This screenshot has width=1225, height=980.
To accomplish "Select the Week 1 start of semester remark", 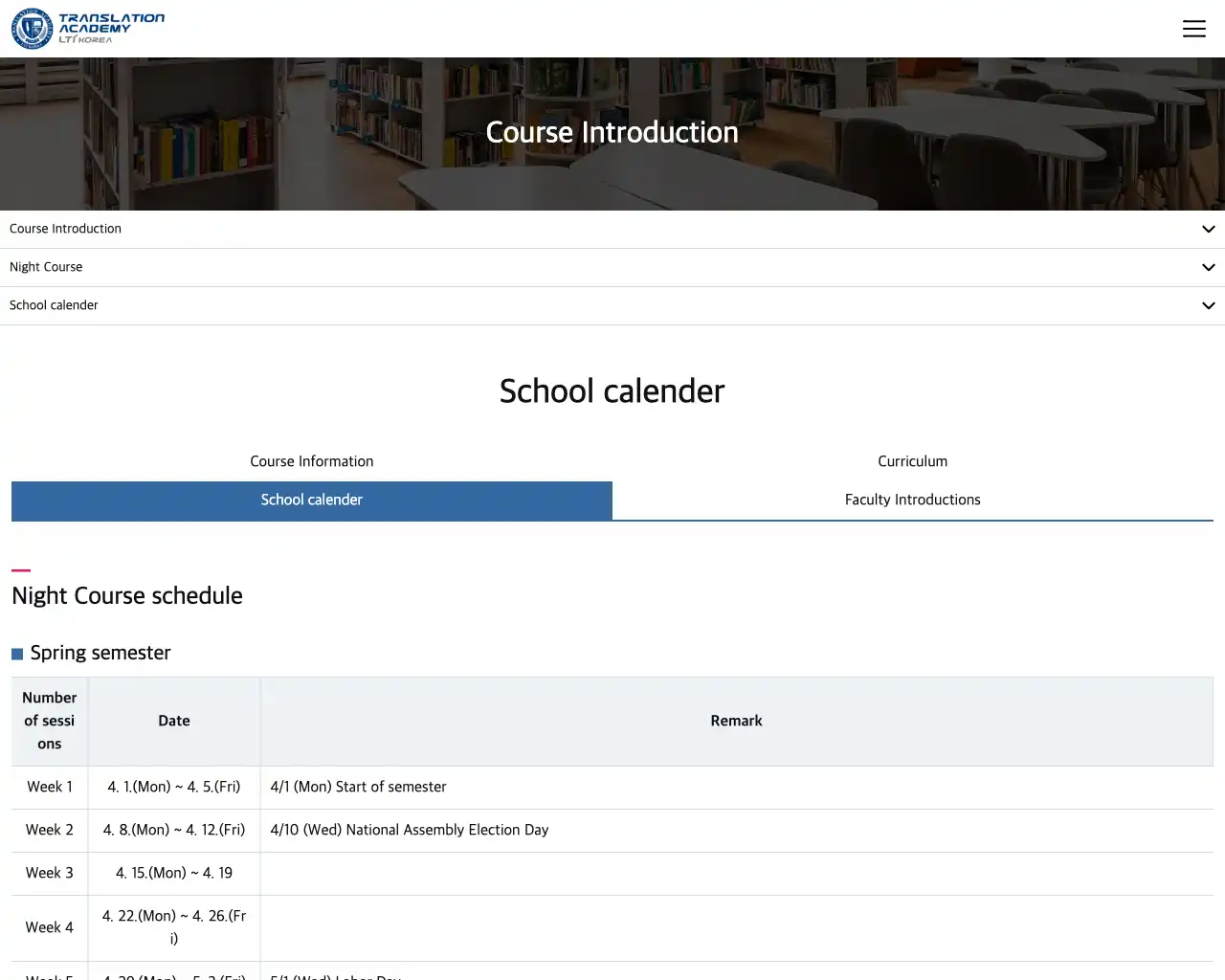I will click(358, 787).
